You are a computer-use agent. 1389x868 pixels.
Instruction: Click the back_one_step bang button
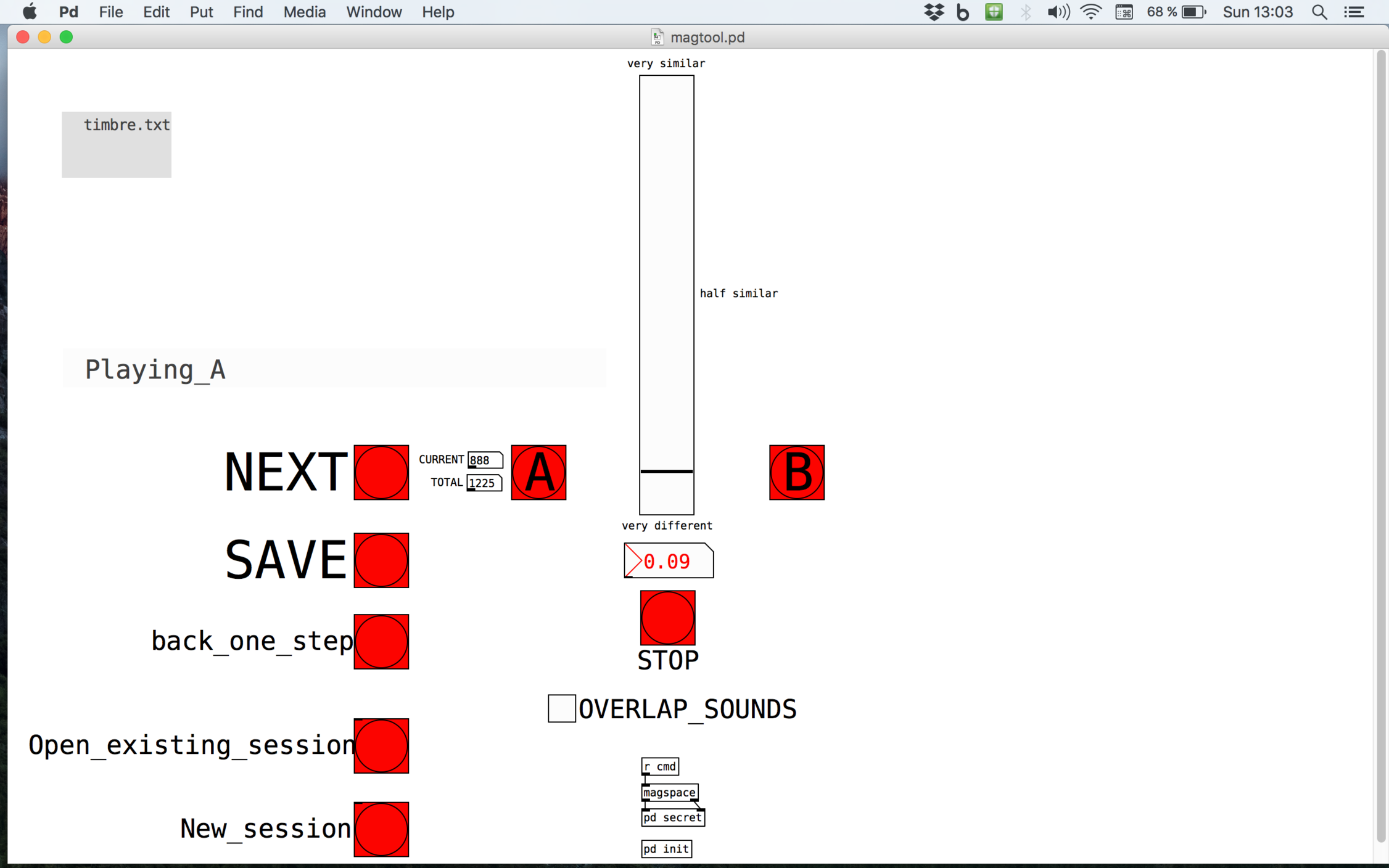[x=381, y=641]
